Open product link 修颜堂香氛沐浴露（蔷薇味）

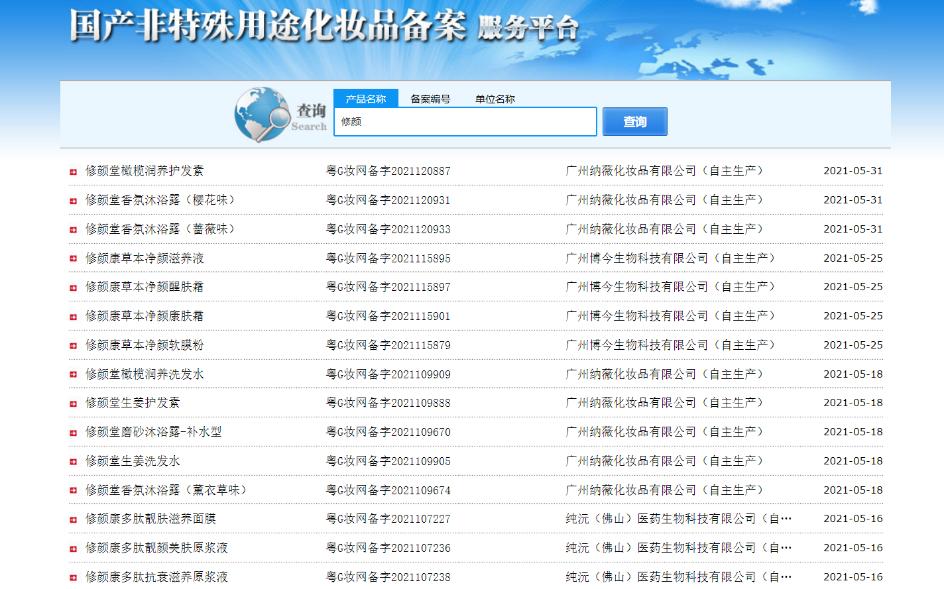coord(160,229)
